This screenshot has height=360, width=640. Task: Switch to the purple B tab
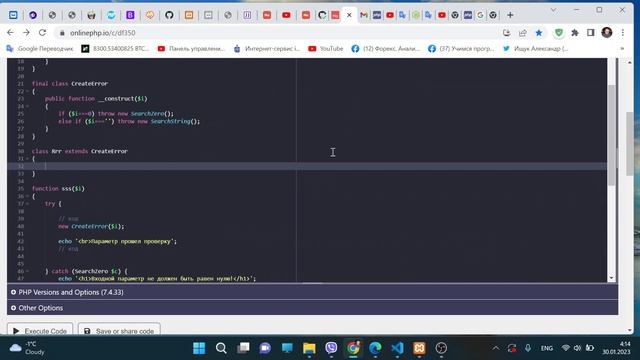click(x=130, y=15)
